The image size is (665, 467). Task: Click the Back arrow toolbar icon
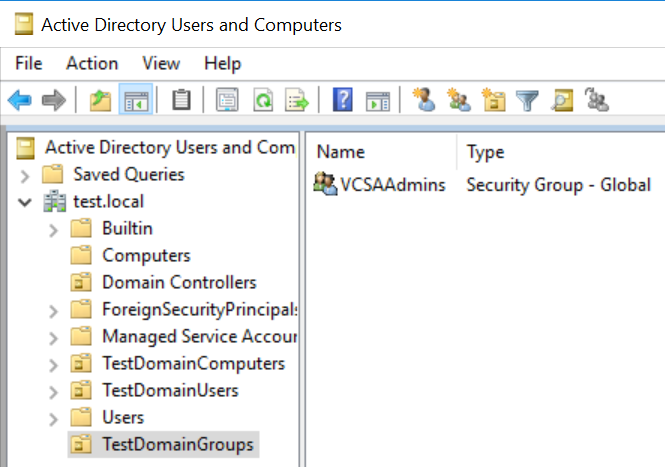[x=20, y=100]
